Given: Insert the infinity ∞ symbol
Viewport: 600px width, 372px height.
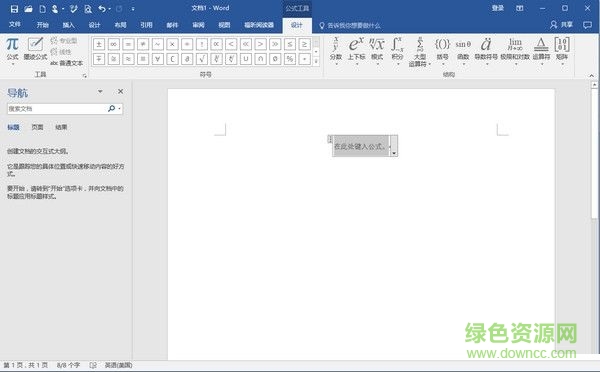Looking at the screenshot, I should click(x=114, y=44).
